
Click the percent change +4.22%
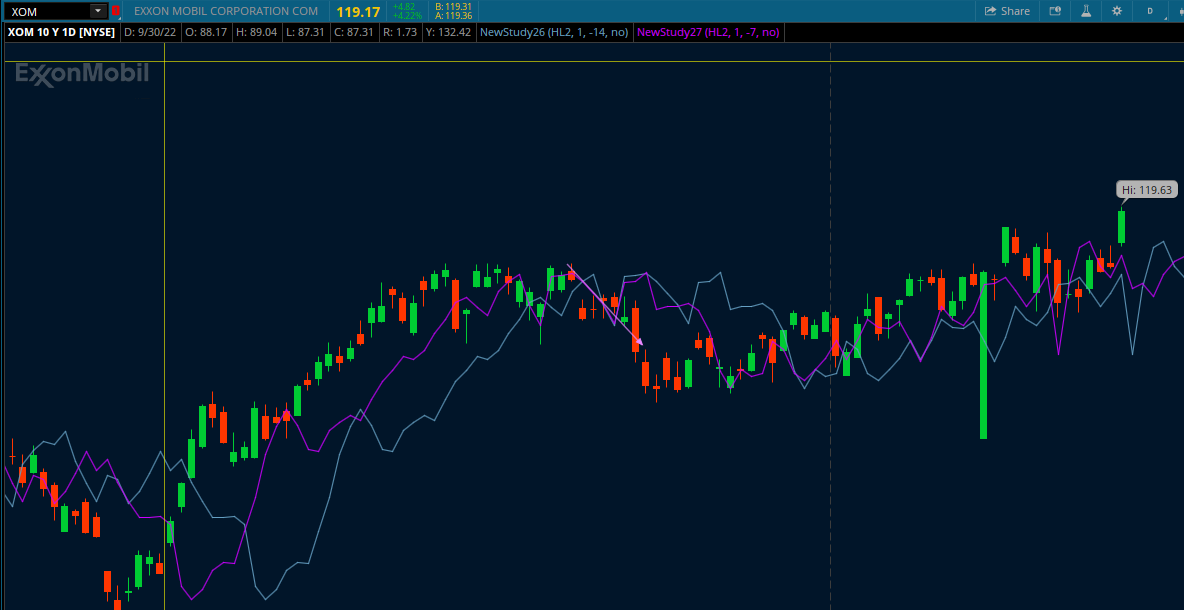[x=407, y=16]
